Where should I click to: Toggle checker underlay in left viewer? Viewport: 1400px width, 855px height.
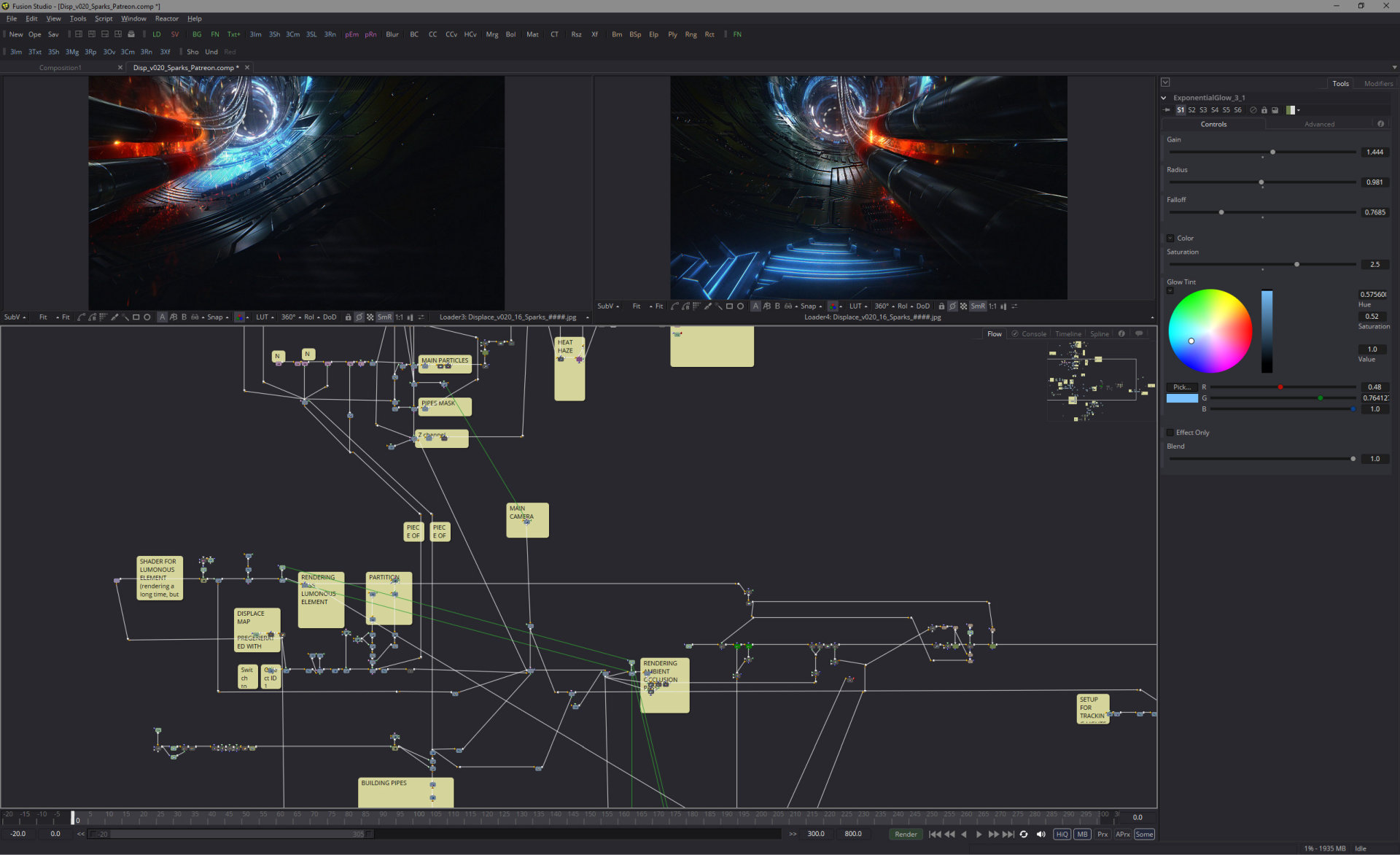(x=370, y=317)
